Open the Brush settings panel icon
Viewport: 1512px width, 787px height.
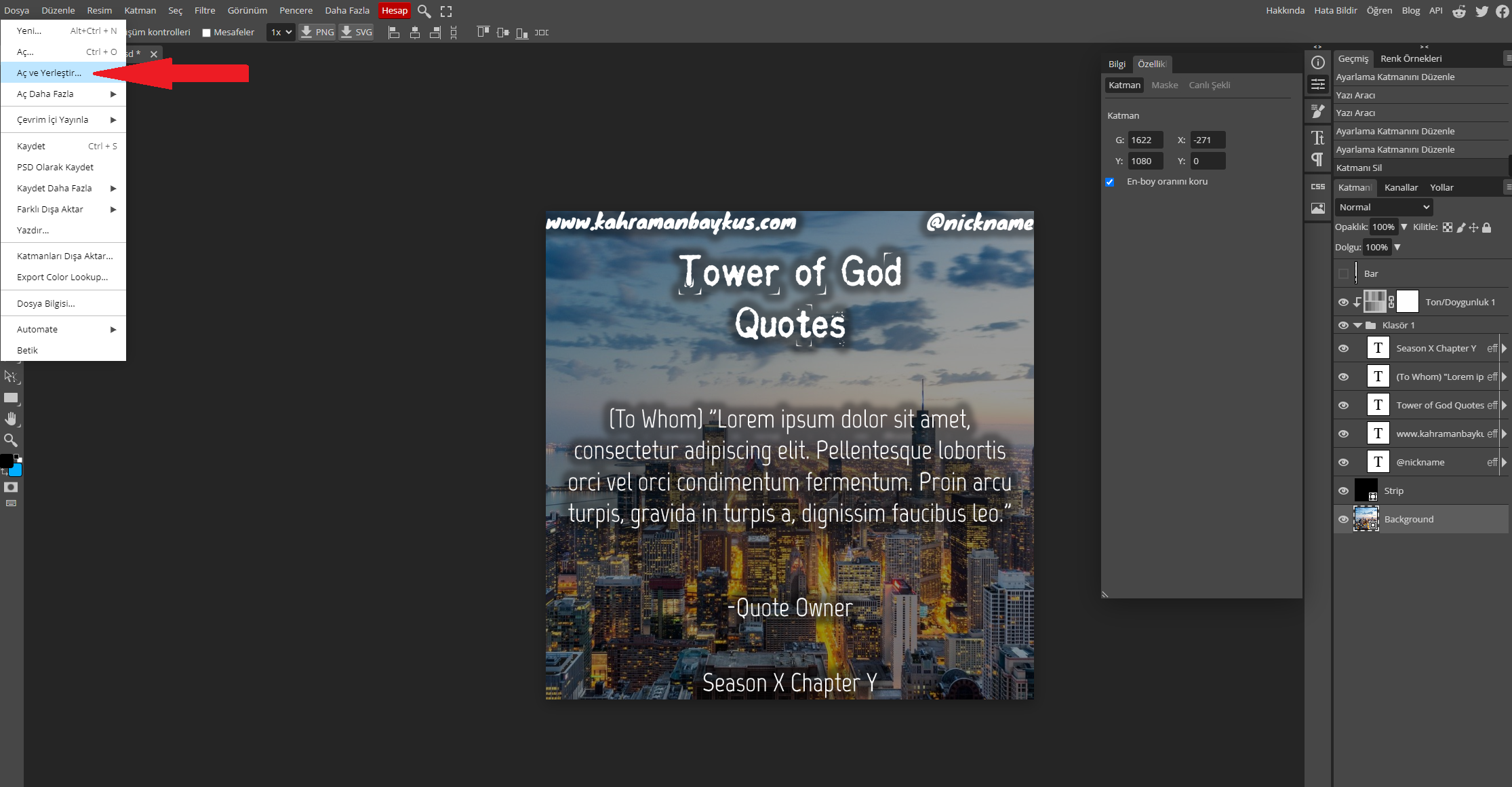coord(1318,111)
